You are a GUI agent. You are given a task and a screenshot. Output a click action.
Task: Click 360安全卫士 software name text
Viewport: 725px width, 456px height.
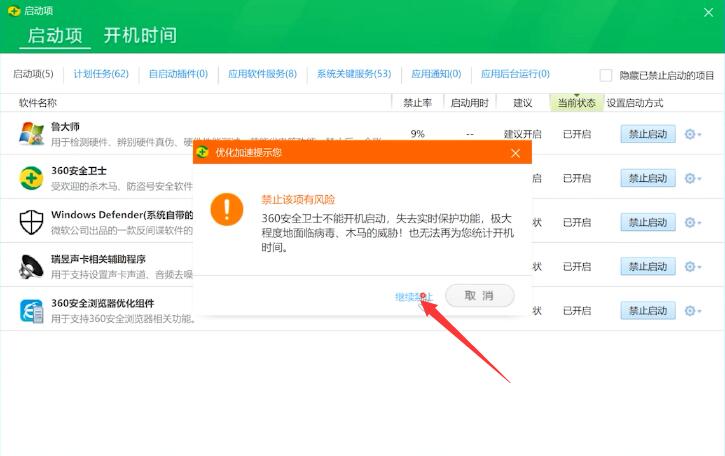click(79, 171)
